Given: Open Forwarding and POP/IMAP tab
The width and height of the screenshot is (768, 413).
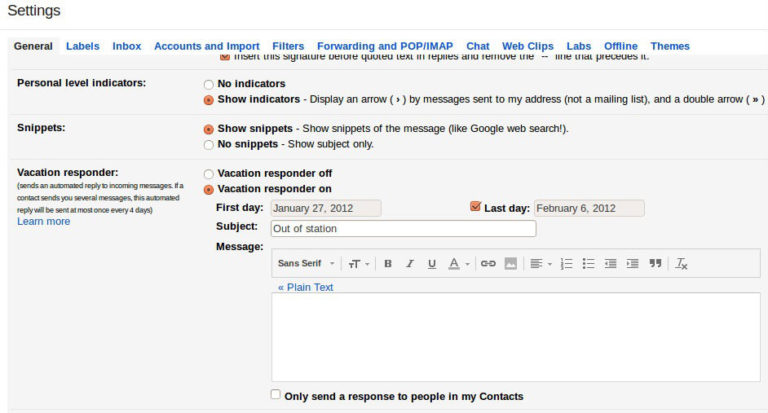Looking at the screenshot, I should (x=385, y=46).
